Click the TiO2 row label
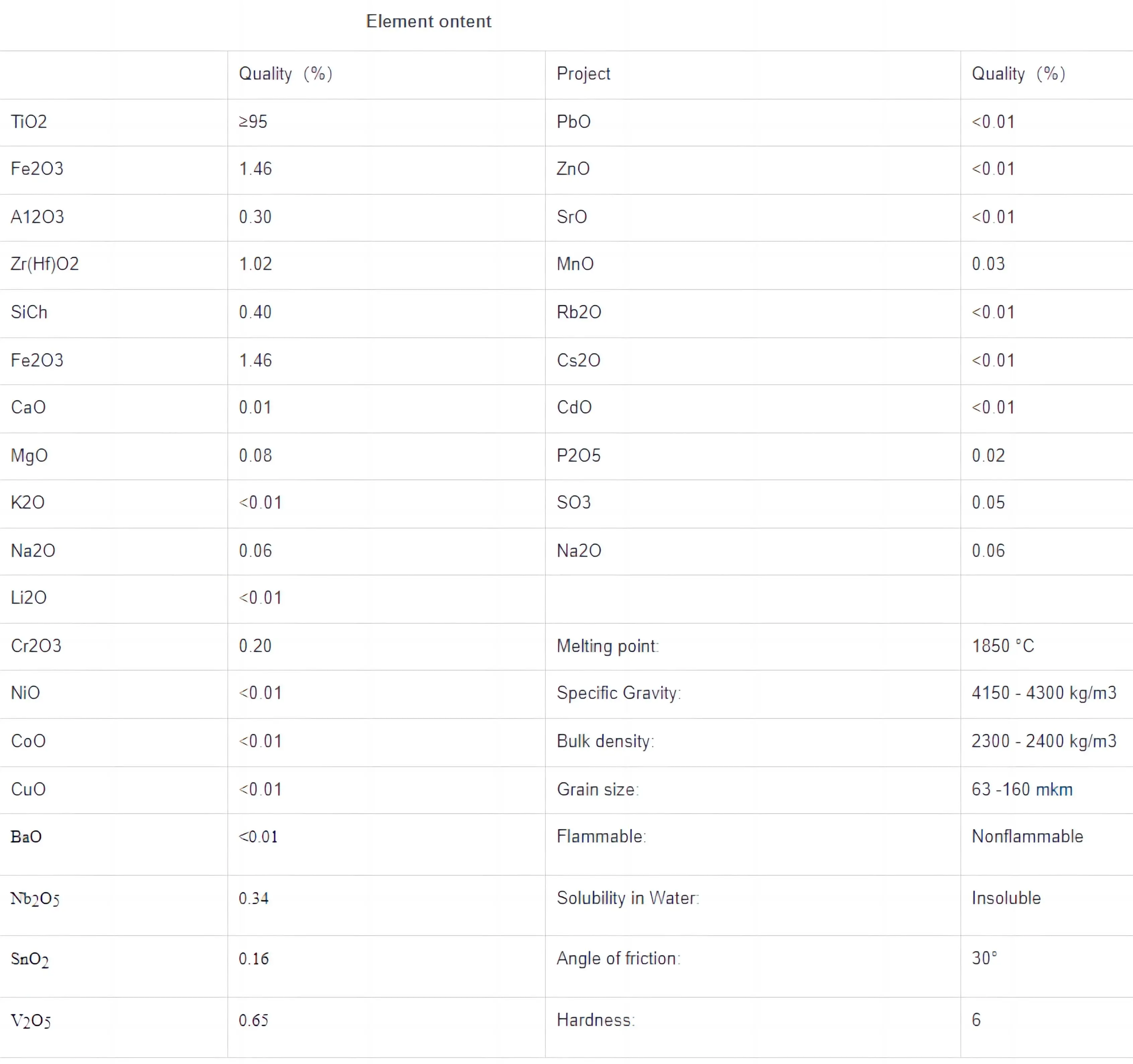This screenshot has height=1064, width=1133. click(x=29, y=121)
